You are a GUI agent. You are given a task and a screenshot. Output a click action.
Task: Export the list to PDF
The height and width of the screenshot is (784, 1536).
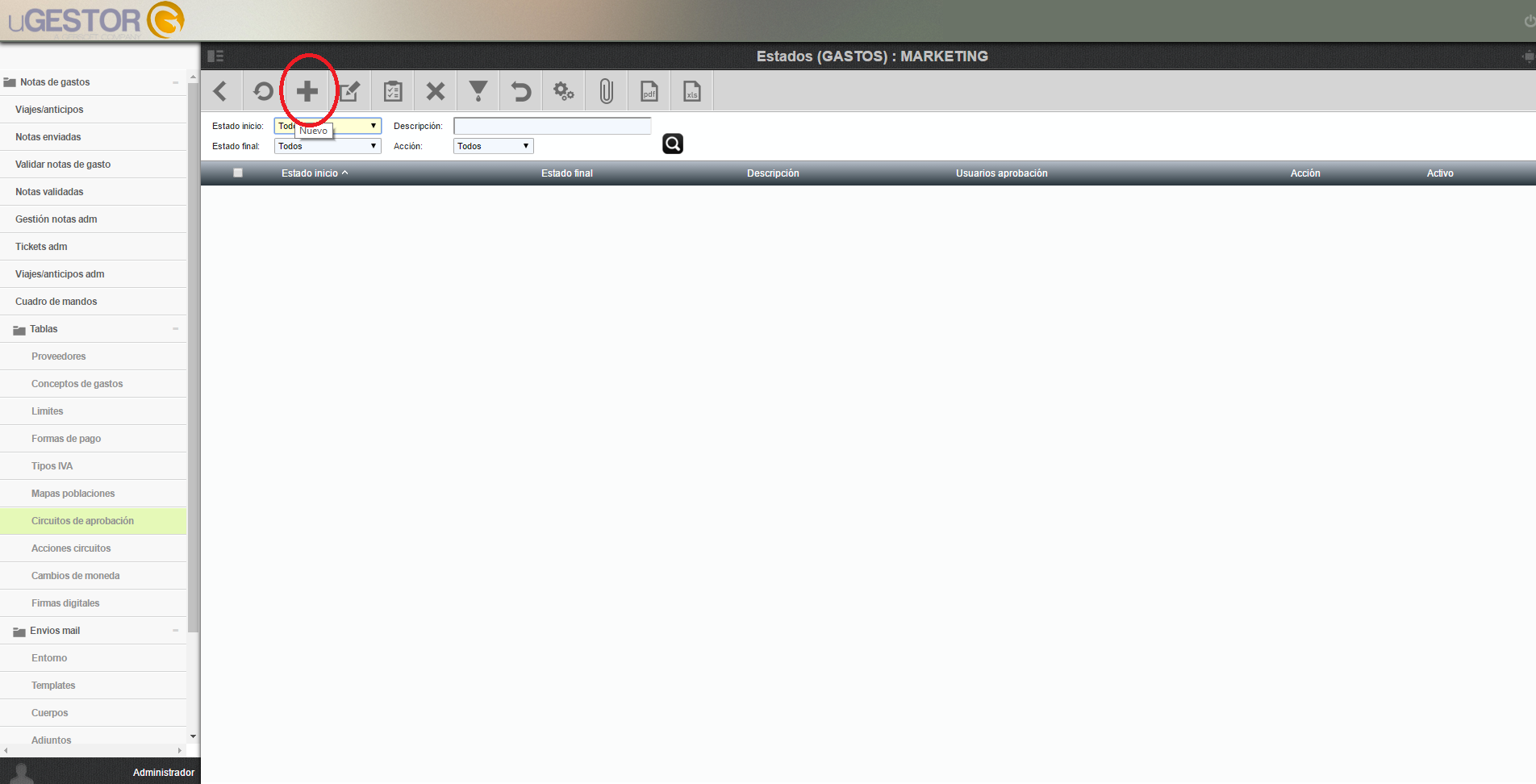click(649, 91)
